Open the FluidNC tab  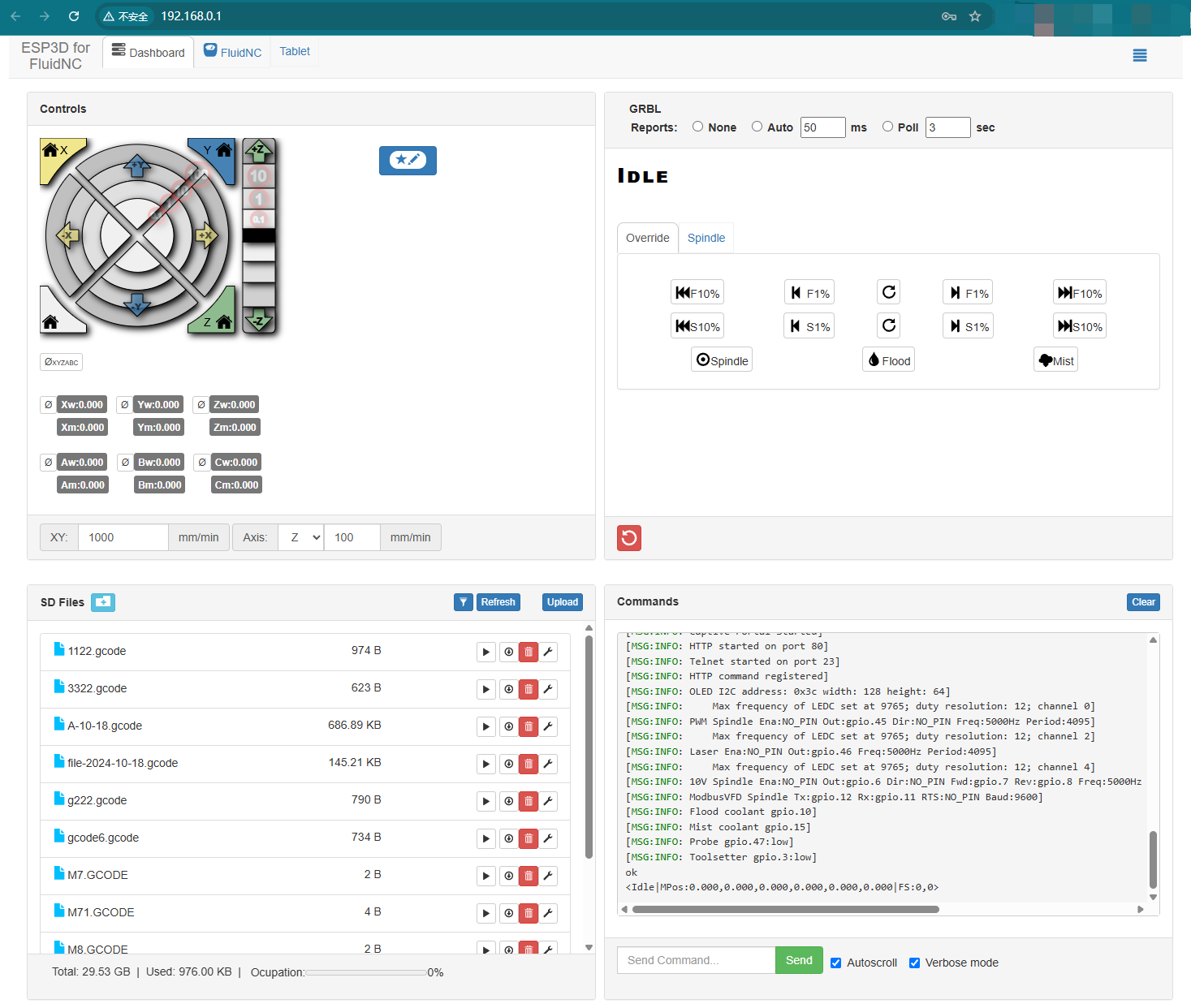tap(232, 52)
